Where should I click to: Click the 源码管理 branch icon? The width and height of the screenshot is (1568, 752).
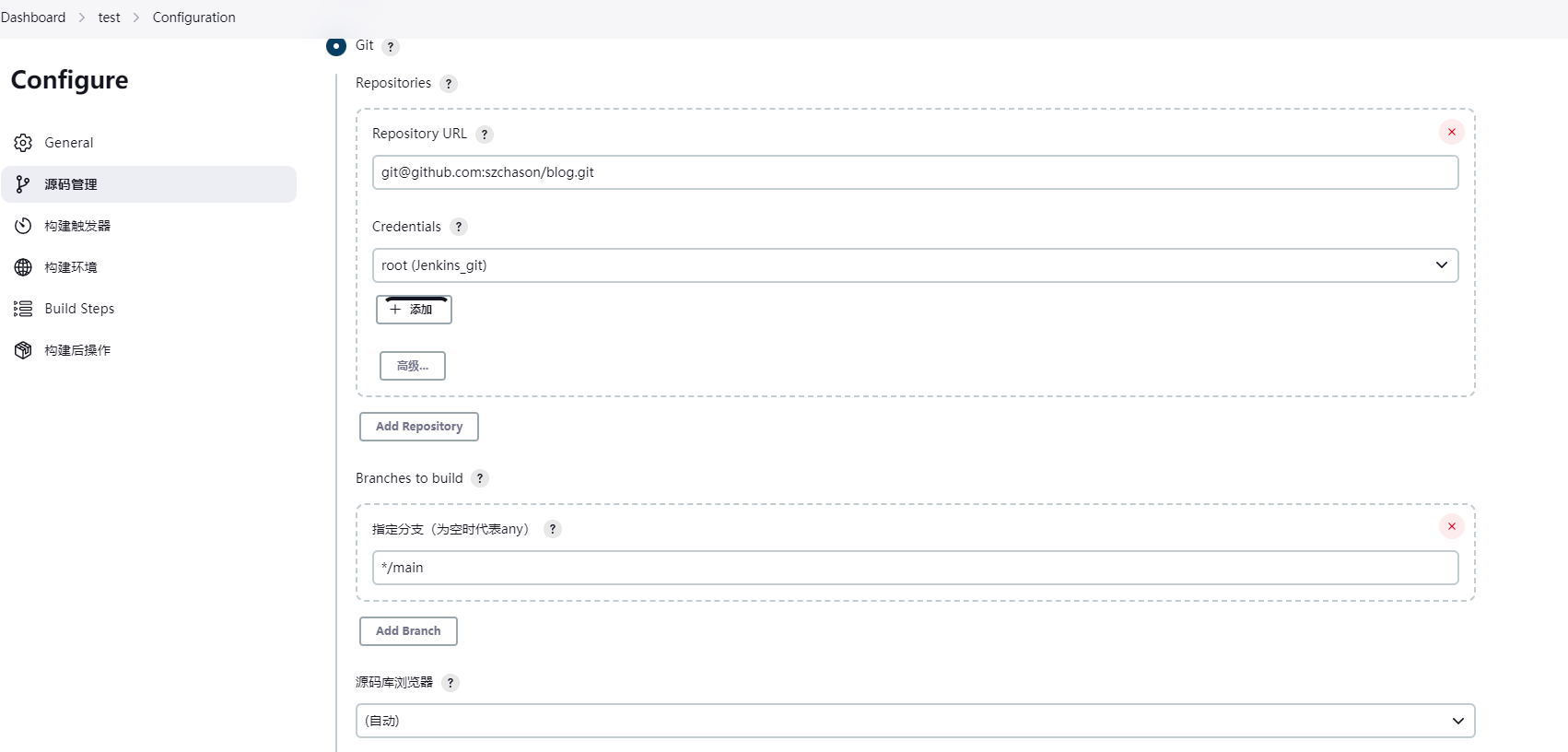23,184
